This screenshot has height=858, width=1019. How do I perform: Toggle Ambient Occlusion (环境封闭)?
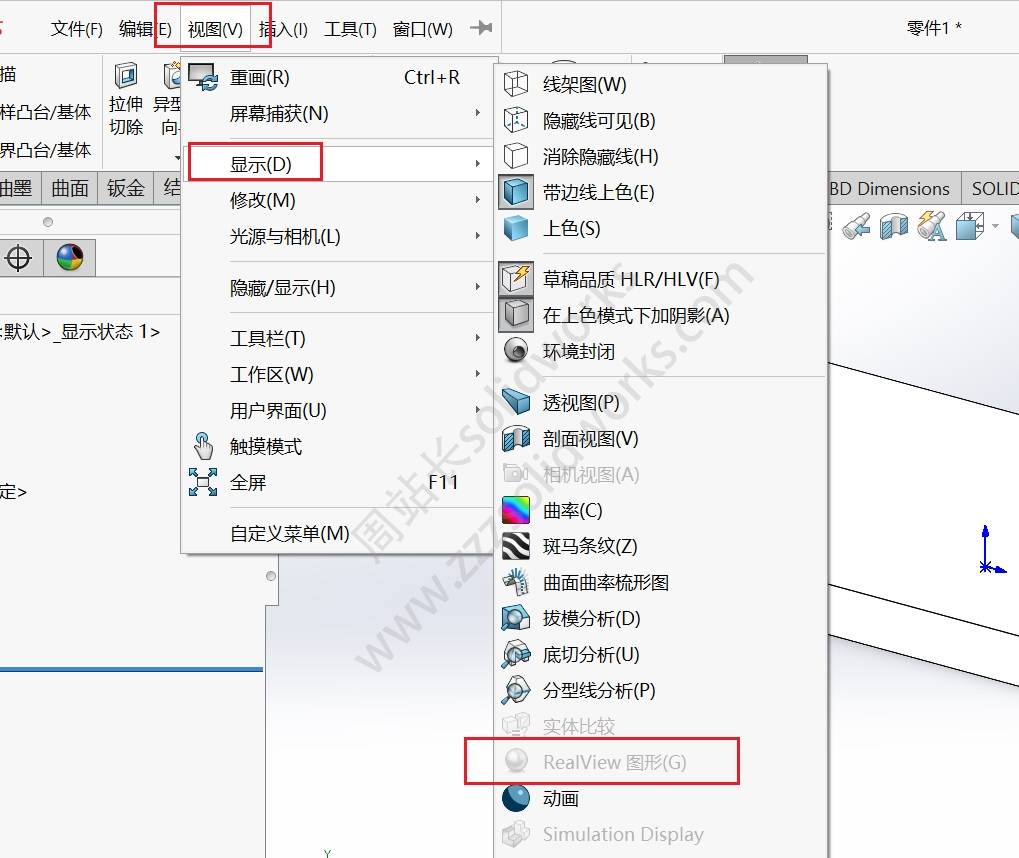pos(660,352)
